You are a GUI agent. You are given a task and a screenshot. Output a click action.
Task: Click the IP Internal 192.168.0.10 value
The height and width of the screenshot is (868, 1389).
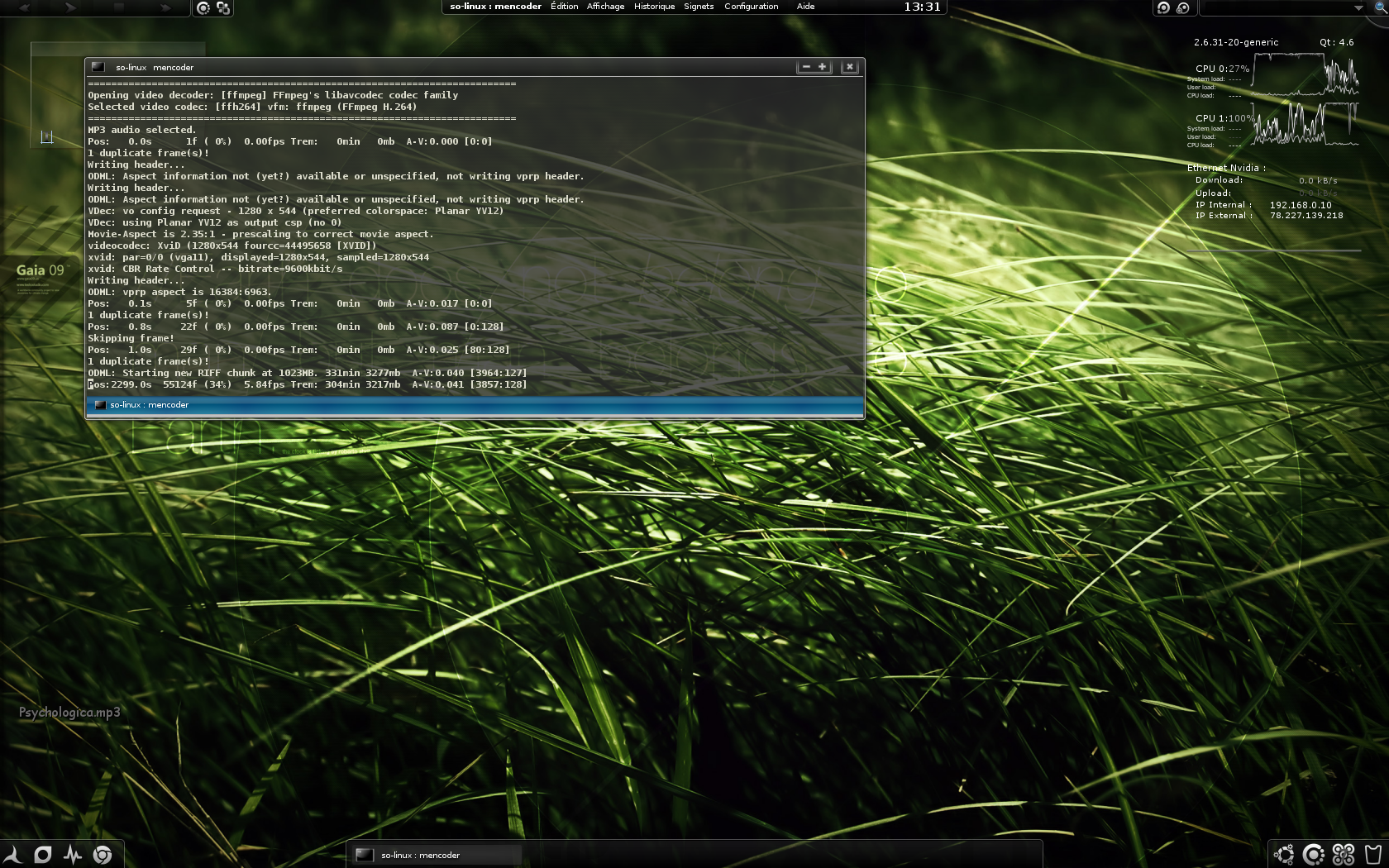[1301, 205]
